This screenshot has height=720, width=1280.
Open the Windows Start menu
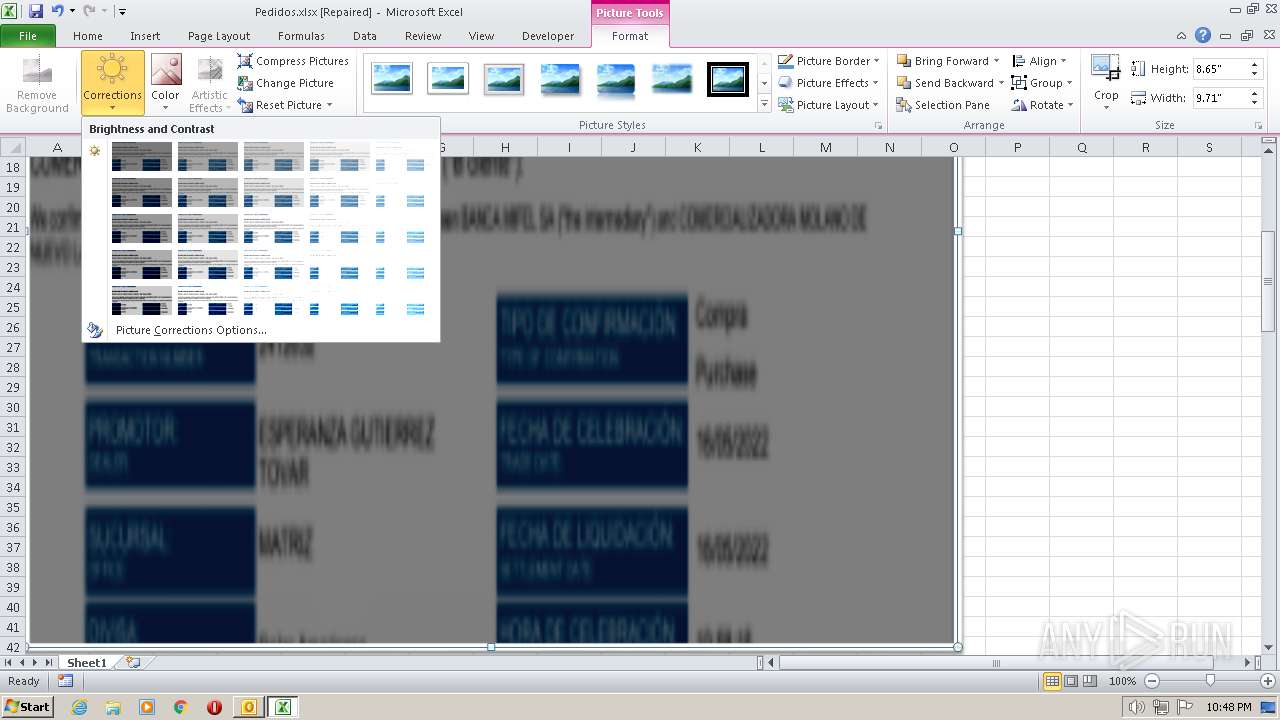pyautogui.click(x=27, y=706)
